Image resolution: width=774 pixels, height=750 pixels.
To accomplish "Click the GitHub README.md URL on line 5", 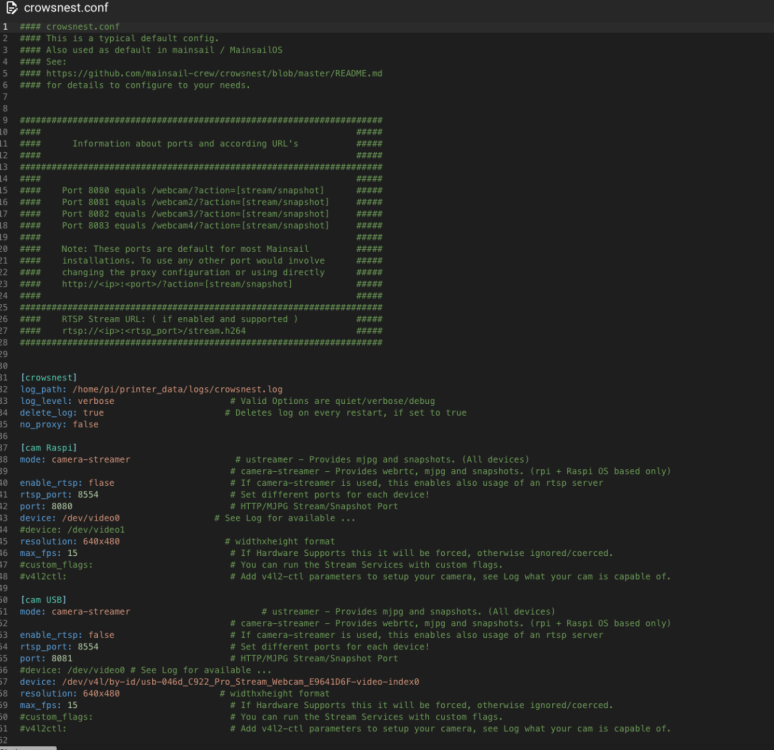I will [214, 74].
